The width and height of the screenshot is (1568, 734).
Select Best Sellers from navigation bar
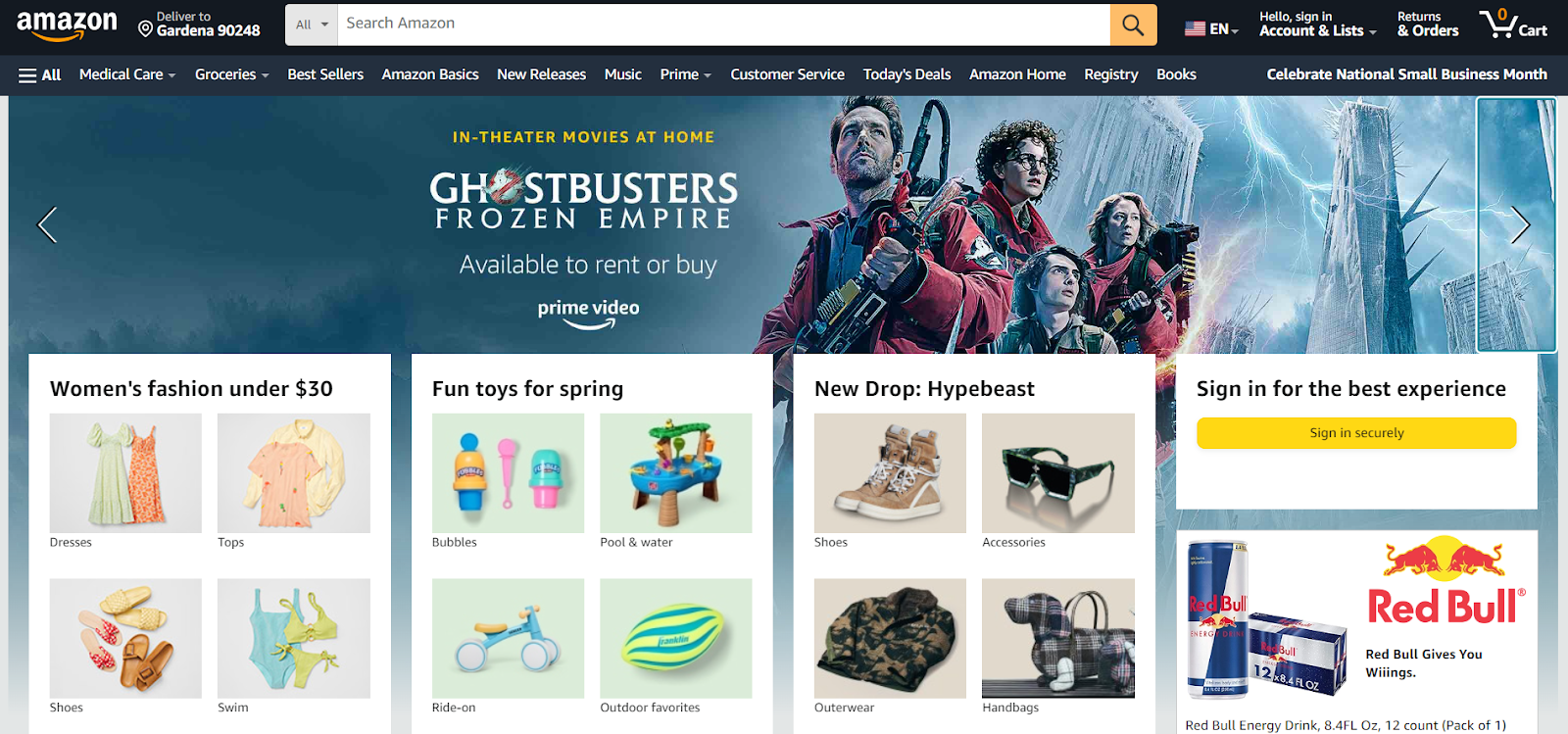(x=325, y=74)
